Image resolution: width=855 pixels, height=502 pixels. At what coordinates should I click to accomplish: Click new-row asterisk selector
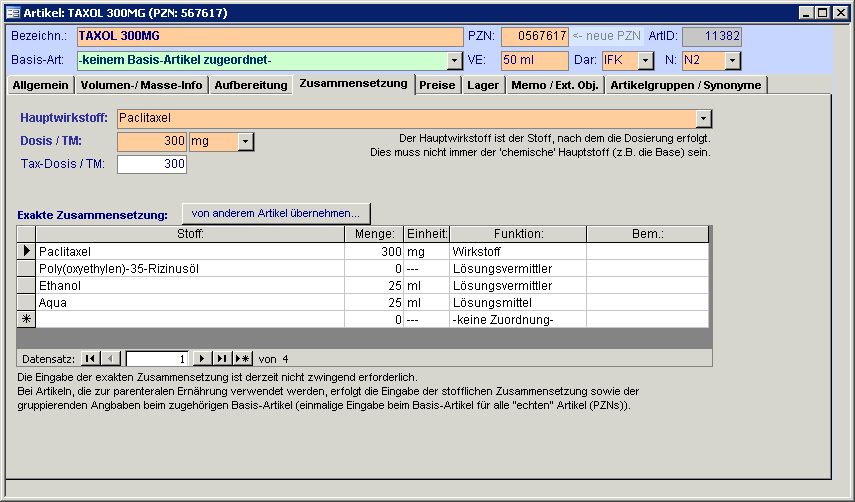point(26,319)
